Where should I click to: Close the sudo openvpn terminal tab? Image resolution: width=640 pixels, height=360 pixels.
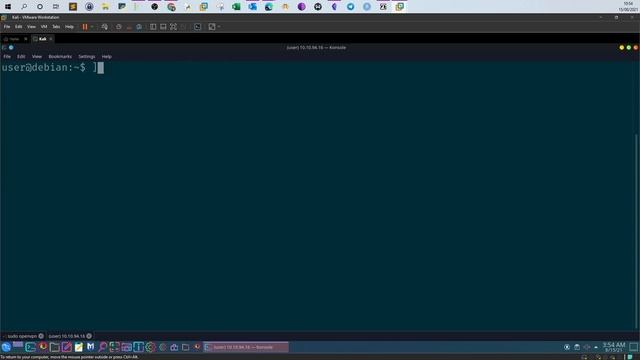click(x=41, y=336)
